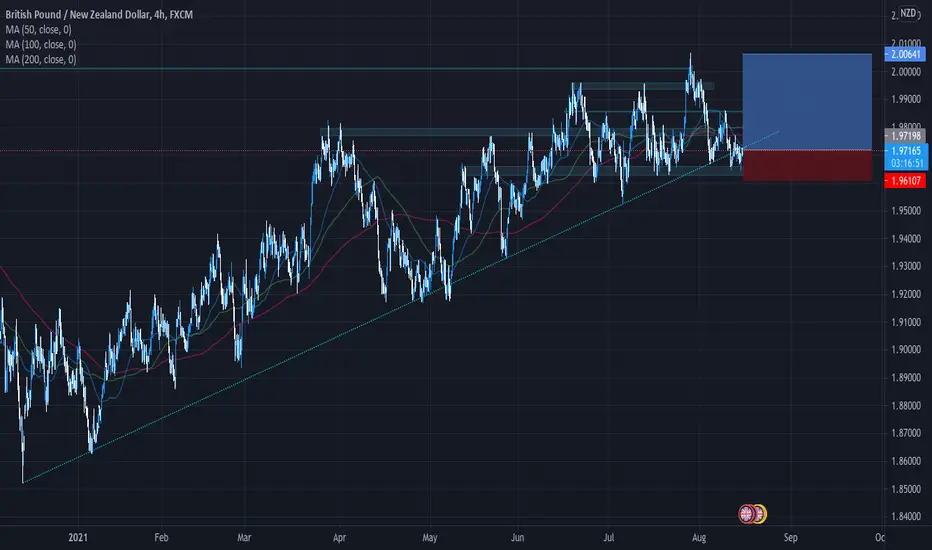Click the Feb label on time axis
Image resolution: width=932 pixels, height=550 pixels.
161,538
